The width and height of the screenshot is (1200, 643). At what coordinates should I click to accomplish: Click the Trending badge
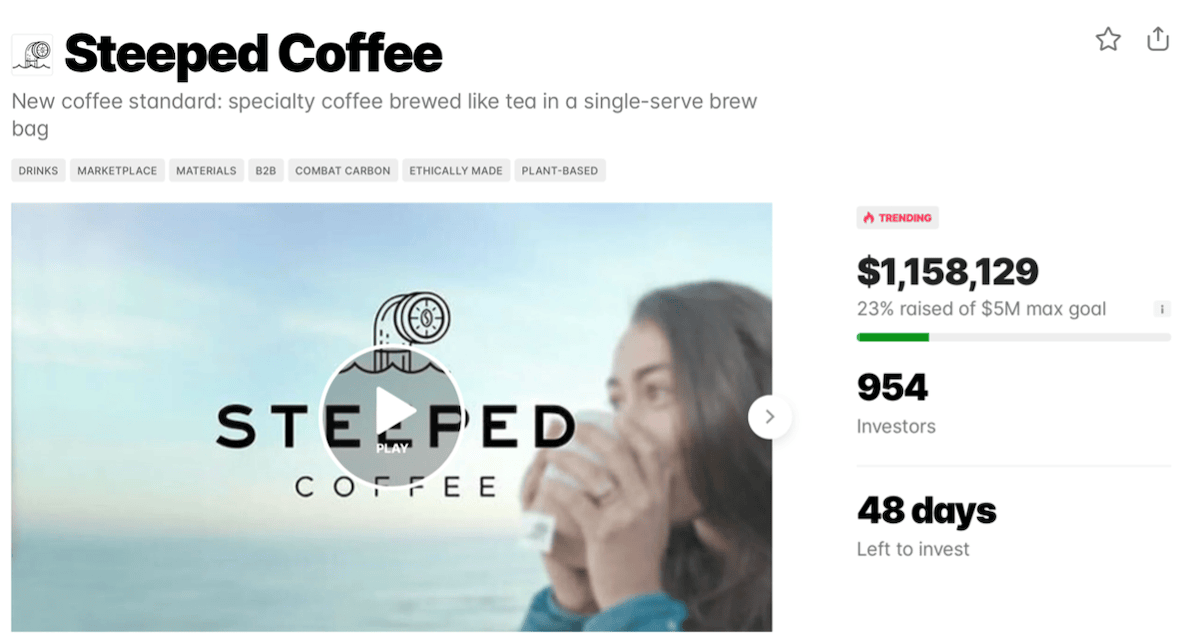897,217
